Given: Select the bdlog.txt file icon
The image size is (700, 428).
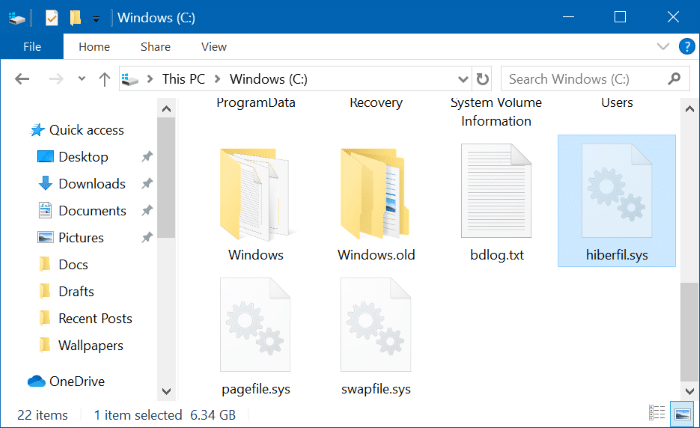Looking at the screenshot, I should pyautogui.click(x=496, y=191).
